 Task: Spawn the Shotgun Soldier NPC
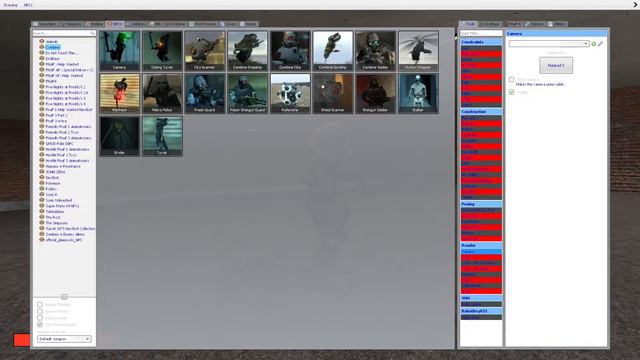click(375, 93)
